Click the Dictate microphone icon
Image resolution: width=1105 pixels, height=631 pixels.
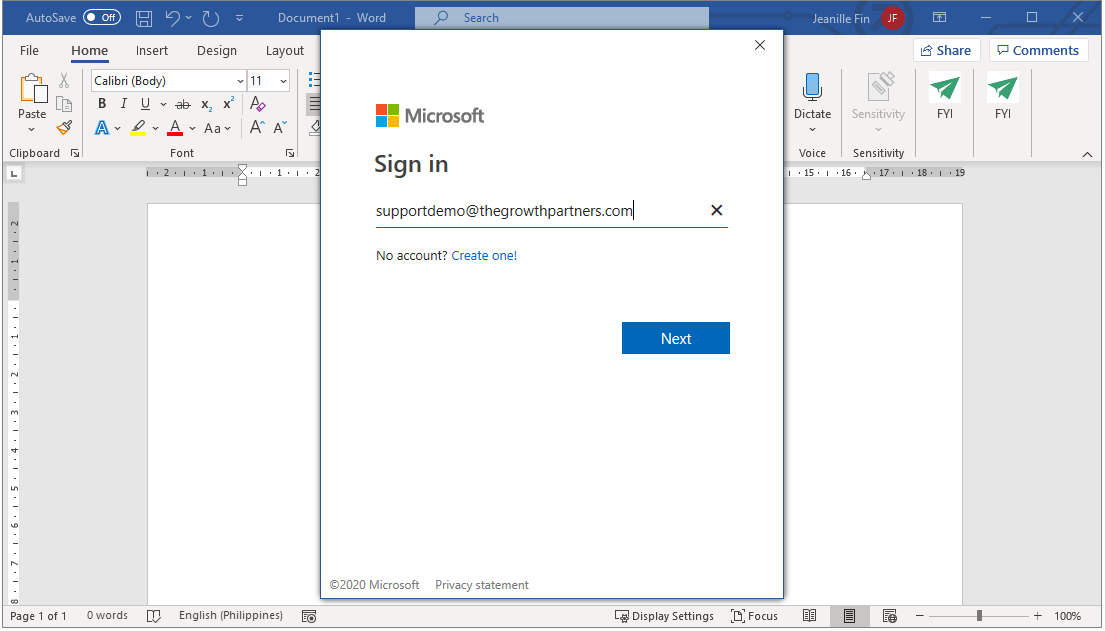click(812, 87)
